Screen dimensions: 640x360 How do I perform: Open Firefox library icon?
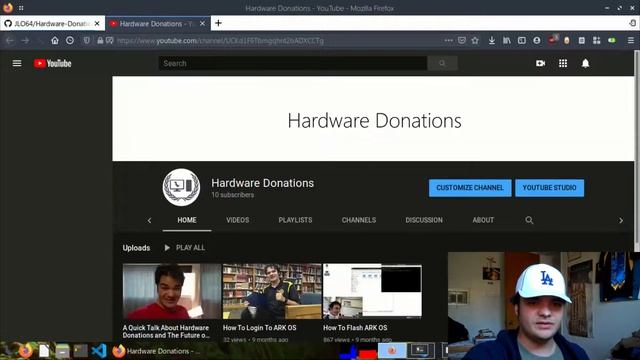[507, 40]
